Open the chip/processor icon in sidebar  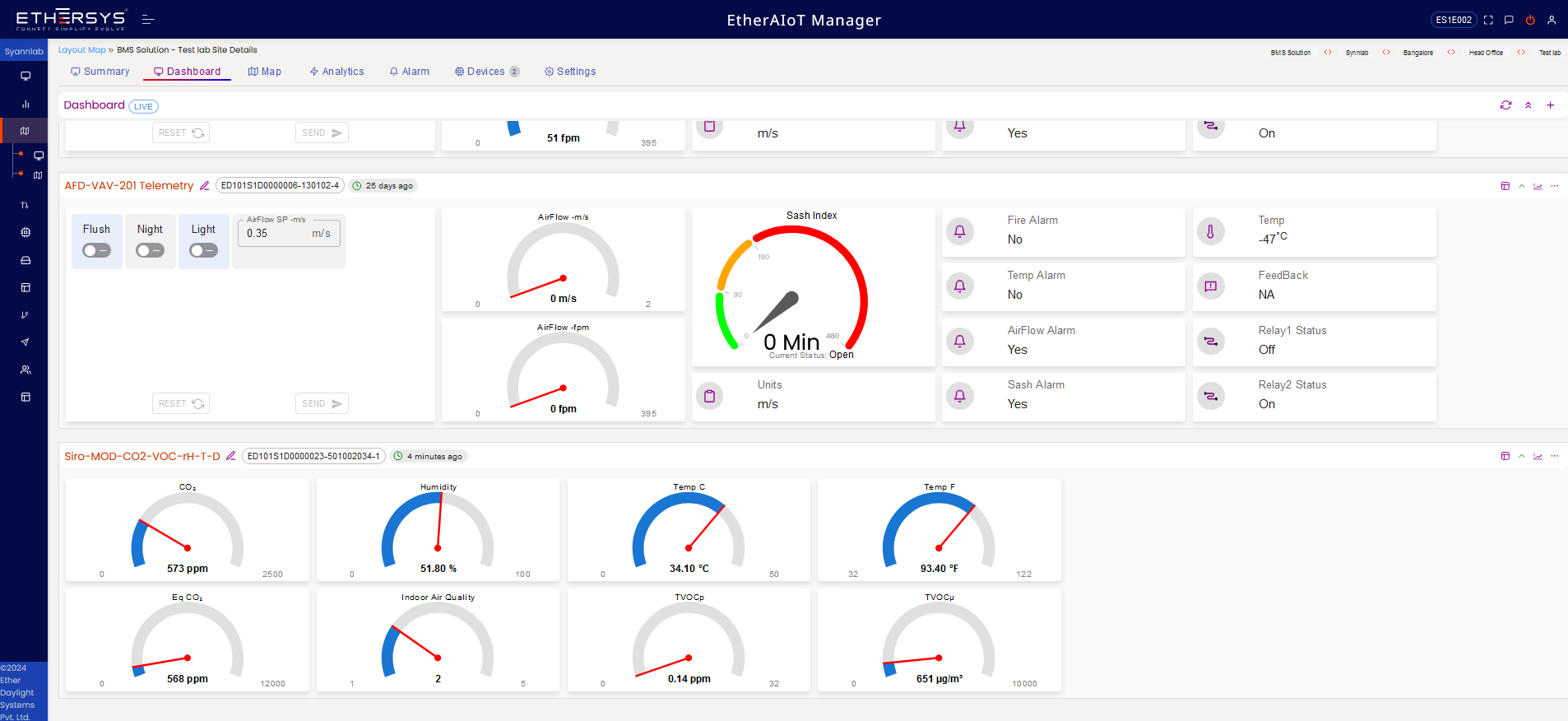pyautogui.click(x=26, y=233)
